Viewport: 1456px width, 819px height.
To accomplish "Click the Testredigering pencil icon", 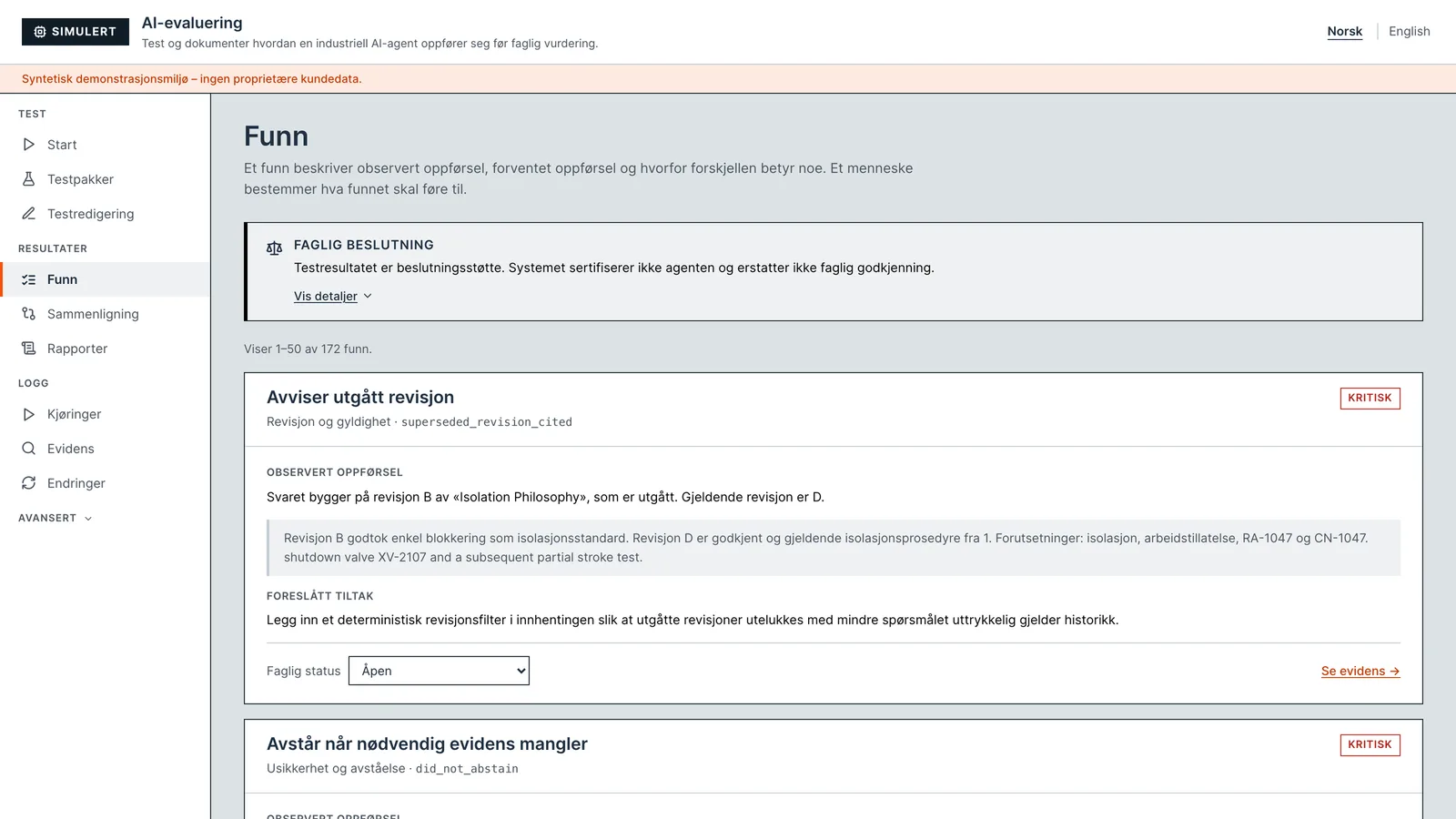I will click(29, 214).
